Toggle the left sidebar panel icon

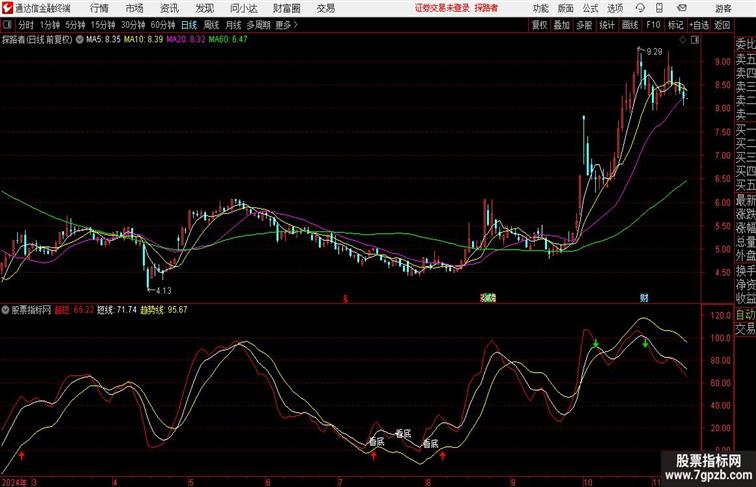[x=7, y=25]
